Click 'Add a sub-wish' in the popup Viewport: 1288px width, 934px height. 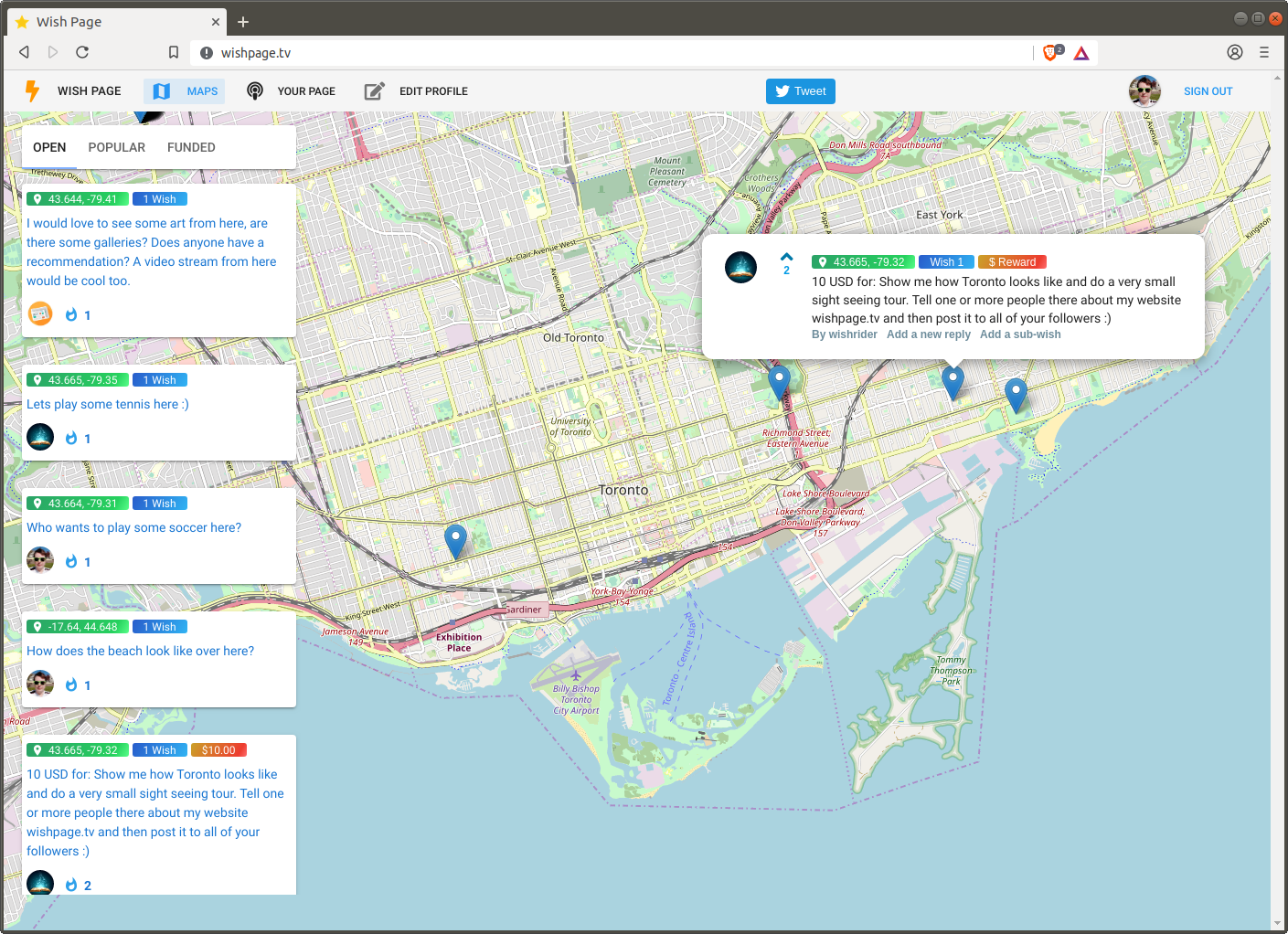tap(1020, 334)
